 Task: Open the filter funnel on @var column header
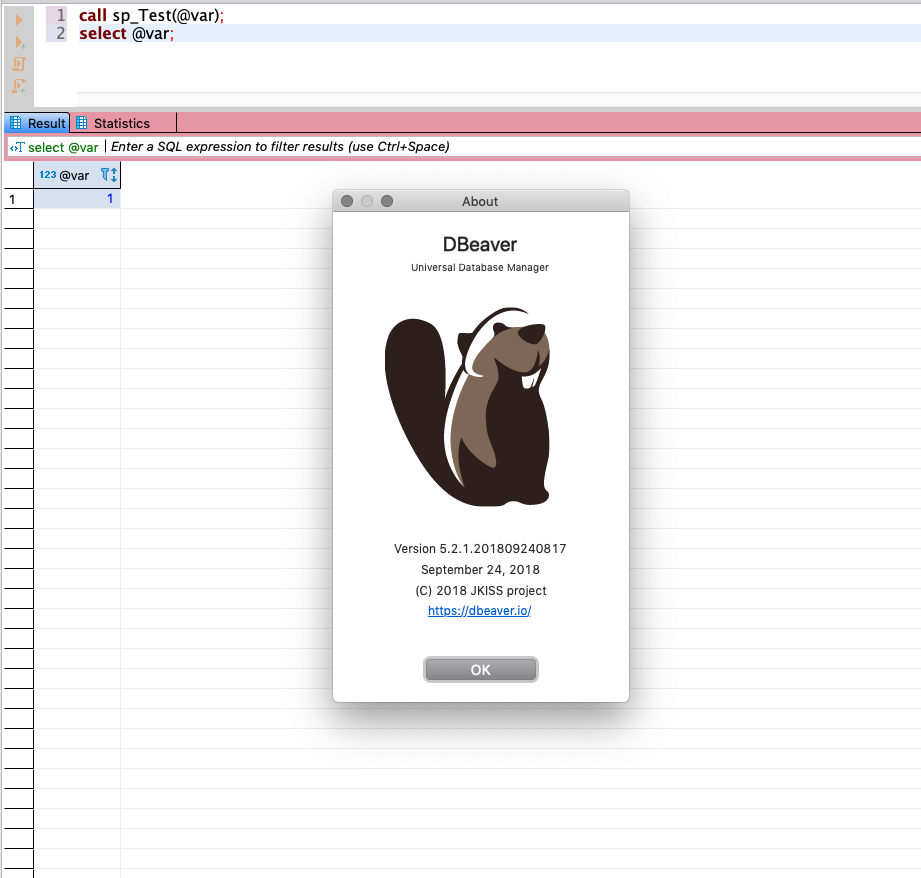(x=105, y=173)
